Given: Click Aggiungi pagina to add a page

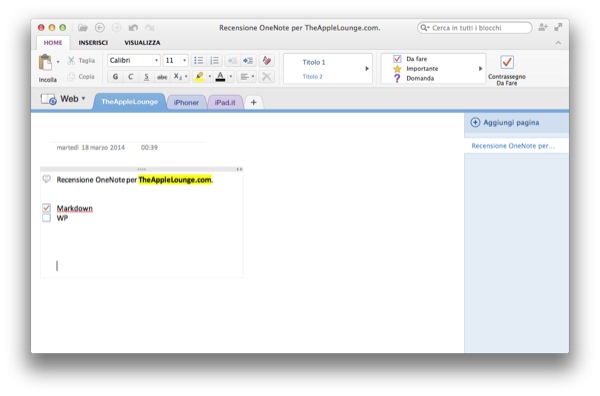Looking at the screenshot, I should 505,123.
